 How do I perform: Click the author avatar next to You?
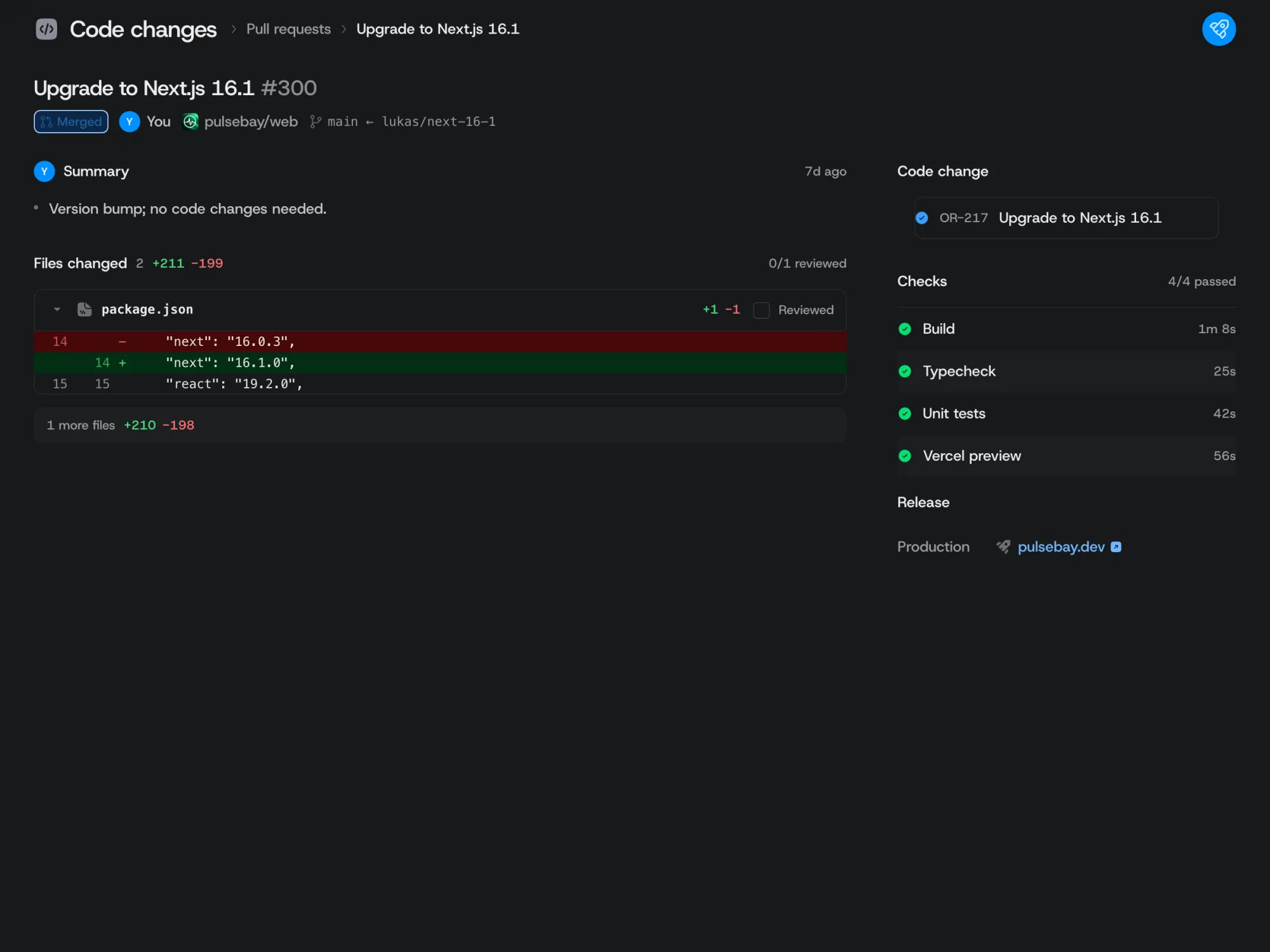point(130,122)
